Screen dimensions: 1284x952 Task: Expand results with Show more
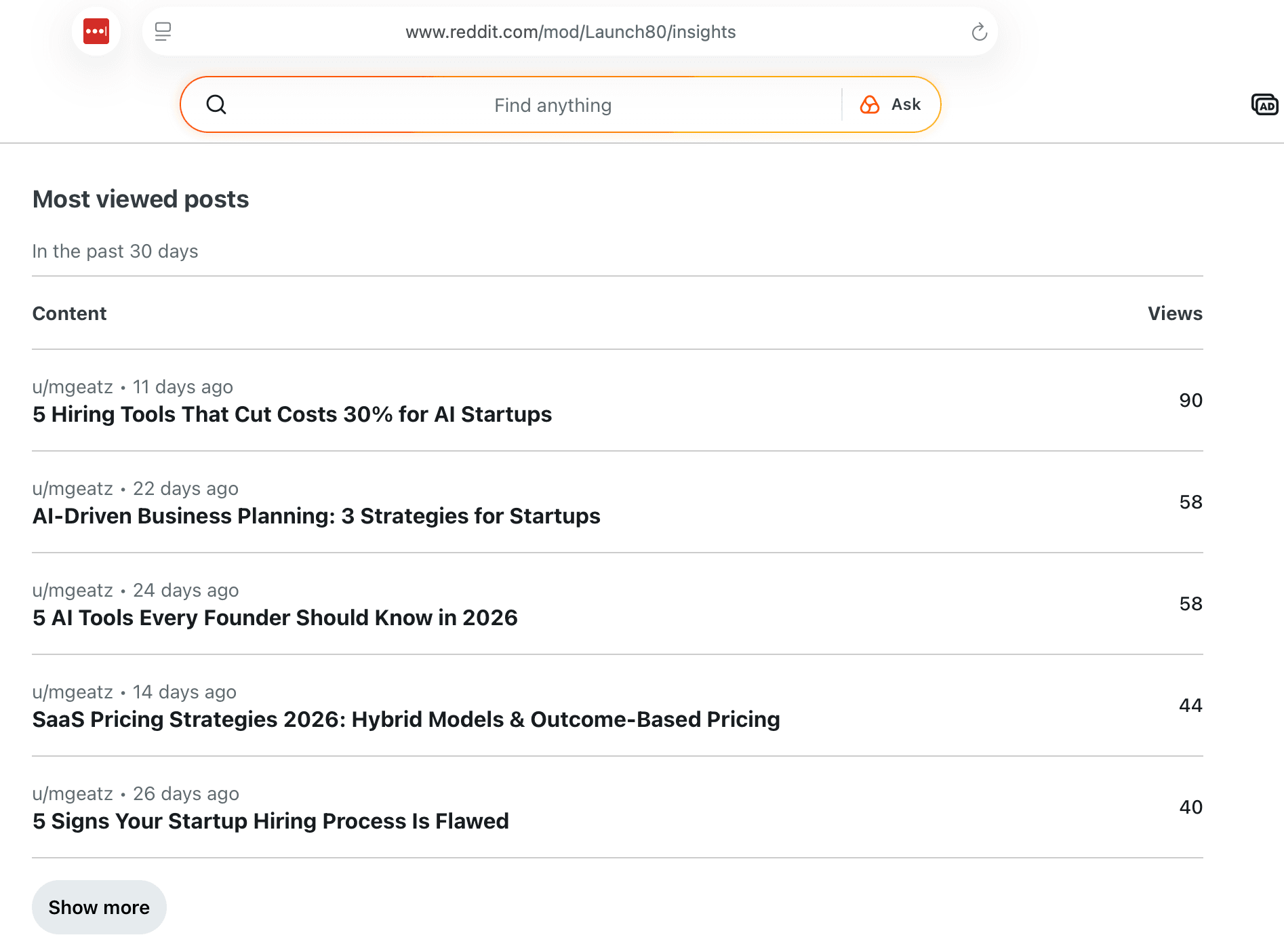pos(99,907)
